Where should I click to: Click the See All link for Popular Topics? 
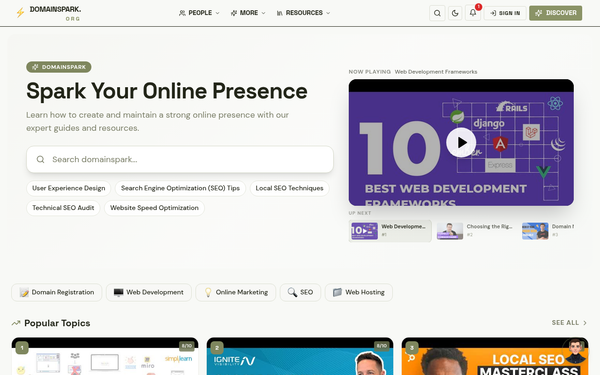(569, 323)
